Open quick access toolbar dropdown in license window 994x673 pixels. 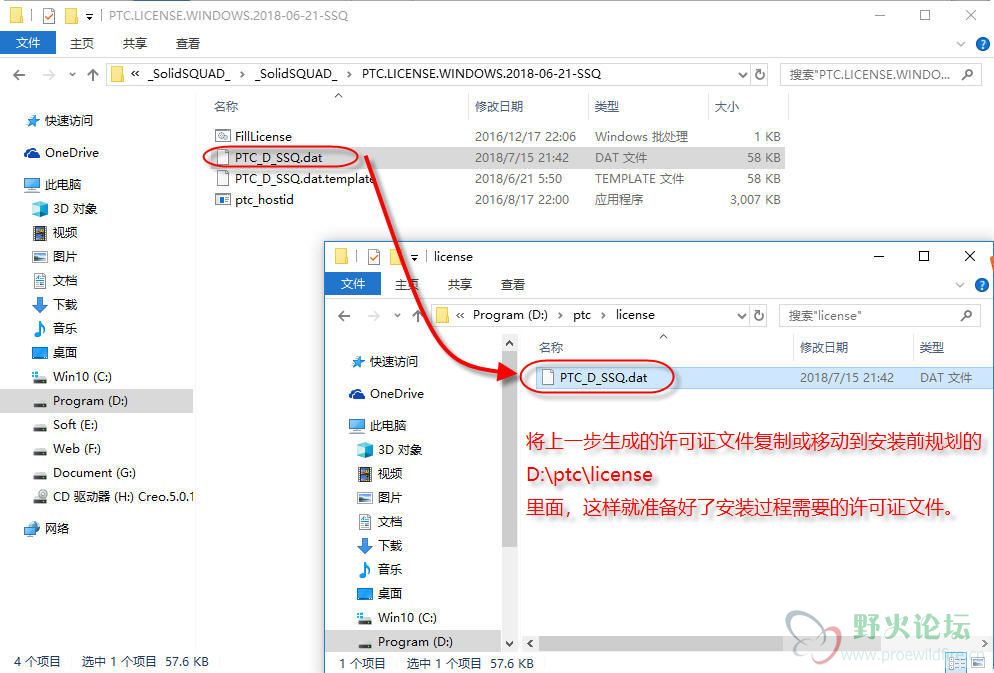[x=415, y=257]
